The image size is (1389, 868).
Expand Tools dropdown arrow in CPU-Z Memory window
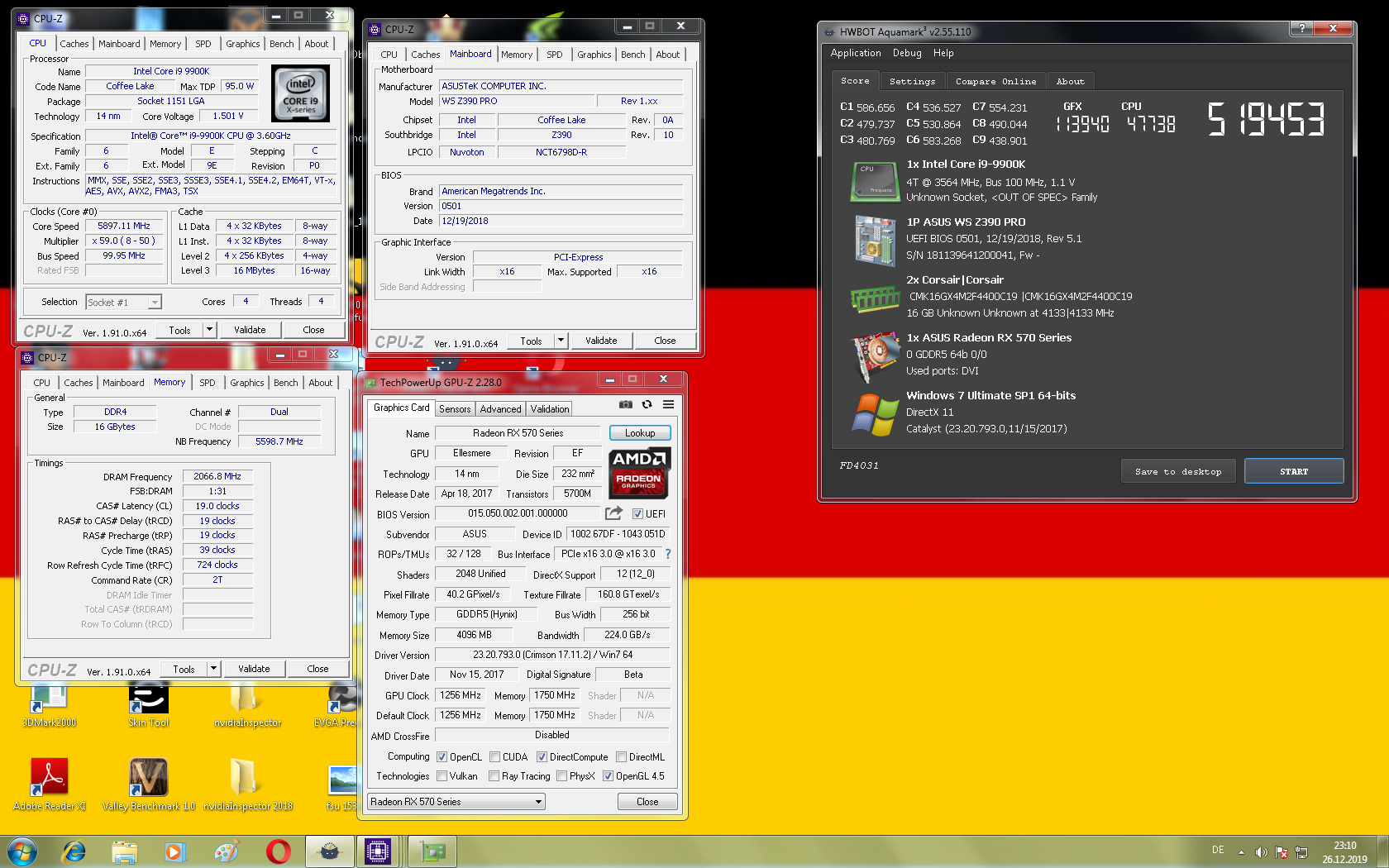click(213, 669)
